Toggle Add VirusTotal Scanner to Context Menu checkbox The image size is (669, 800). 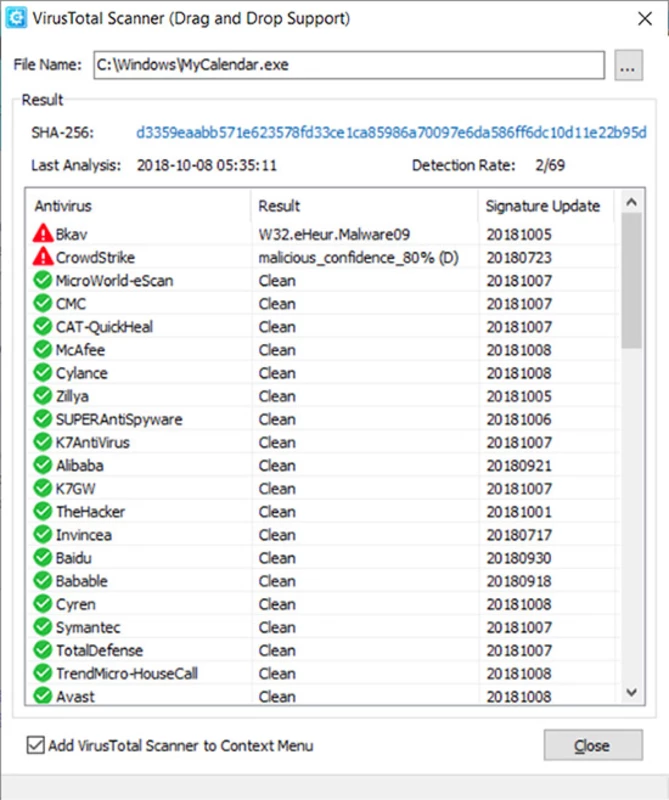(x=35, y=745)
